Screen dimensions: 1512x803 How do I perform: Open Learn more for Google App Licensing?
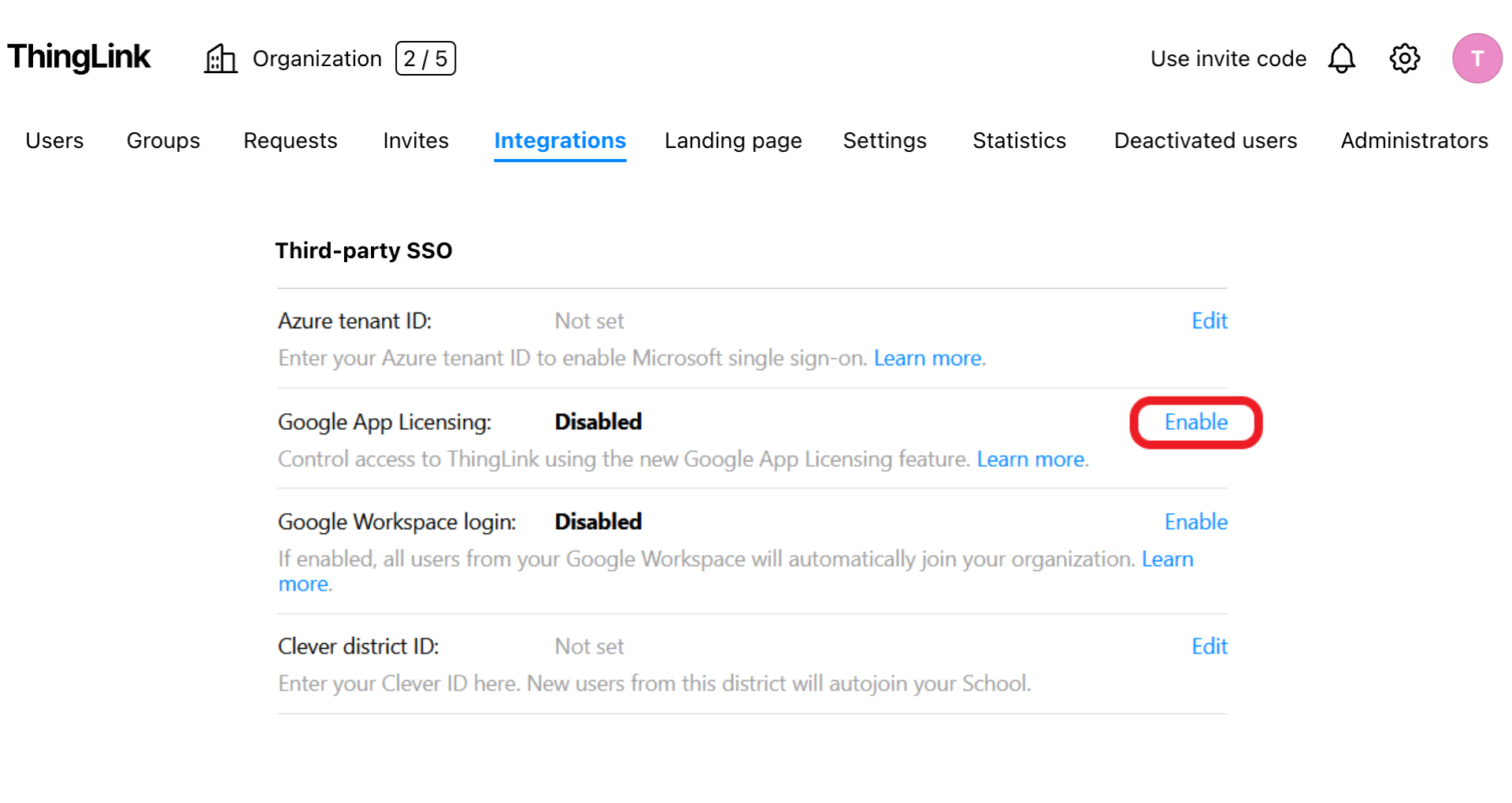(1031, 459)
